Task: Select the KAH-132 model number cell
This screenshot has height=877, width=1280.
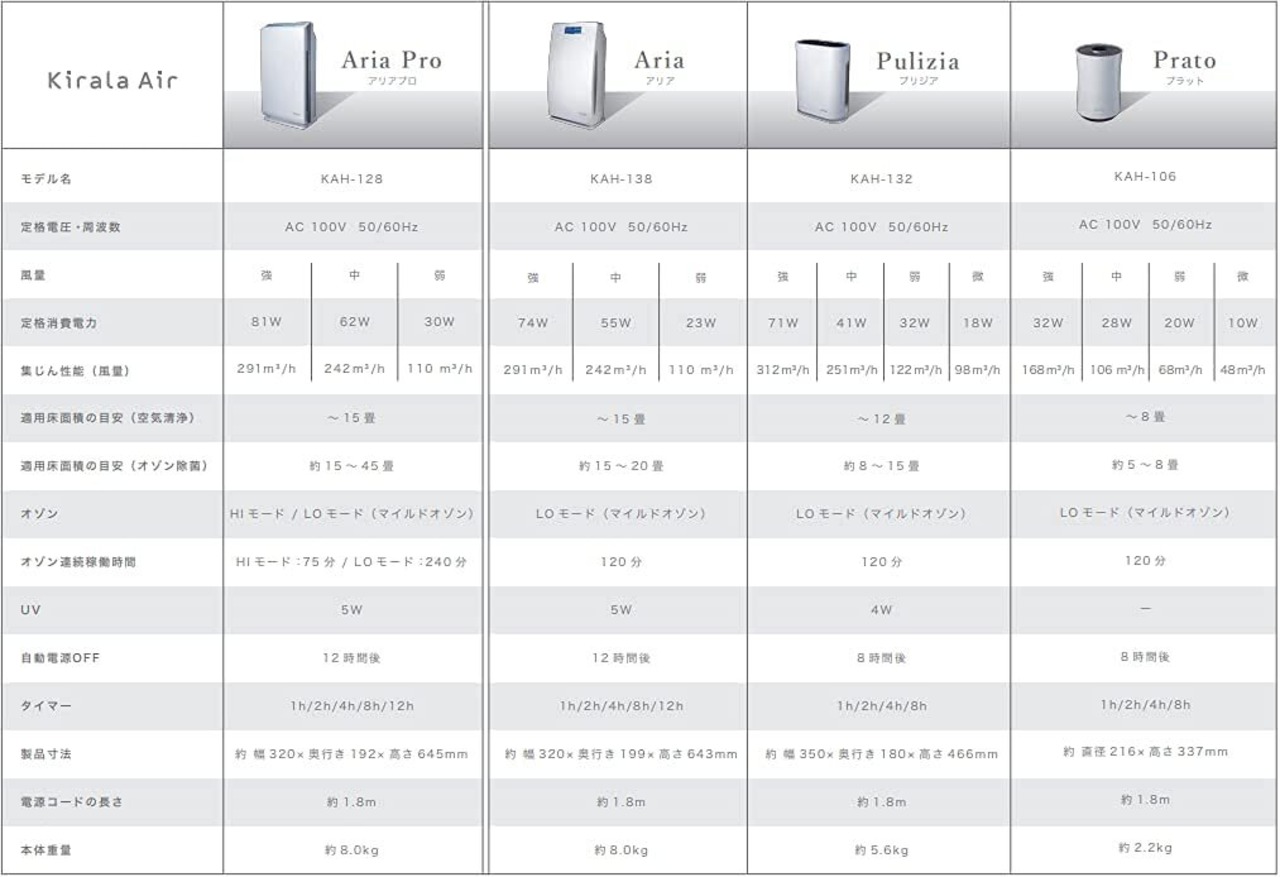Action: [881, 179]
